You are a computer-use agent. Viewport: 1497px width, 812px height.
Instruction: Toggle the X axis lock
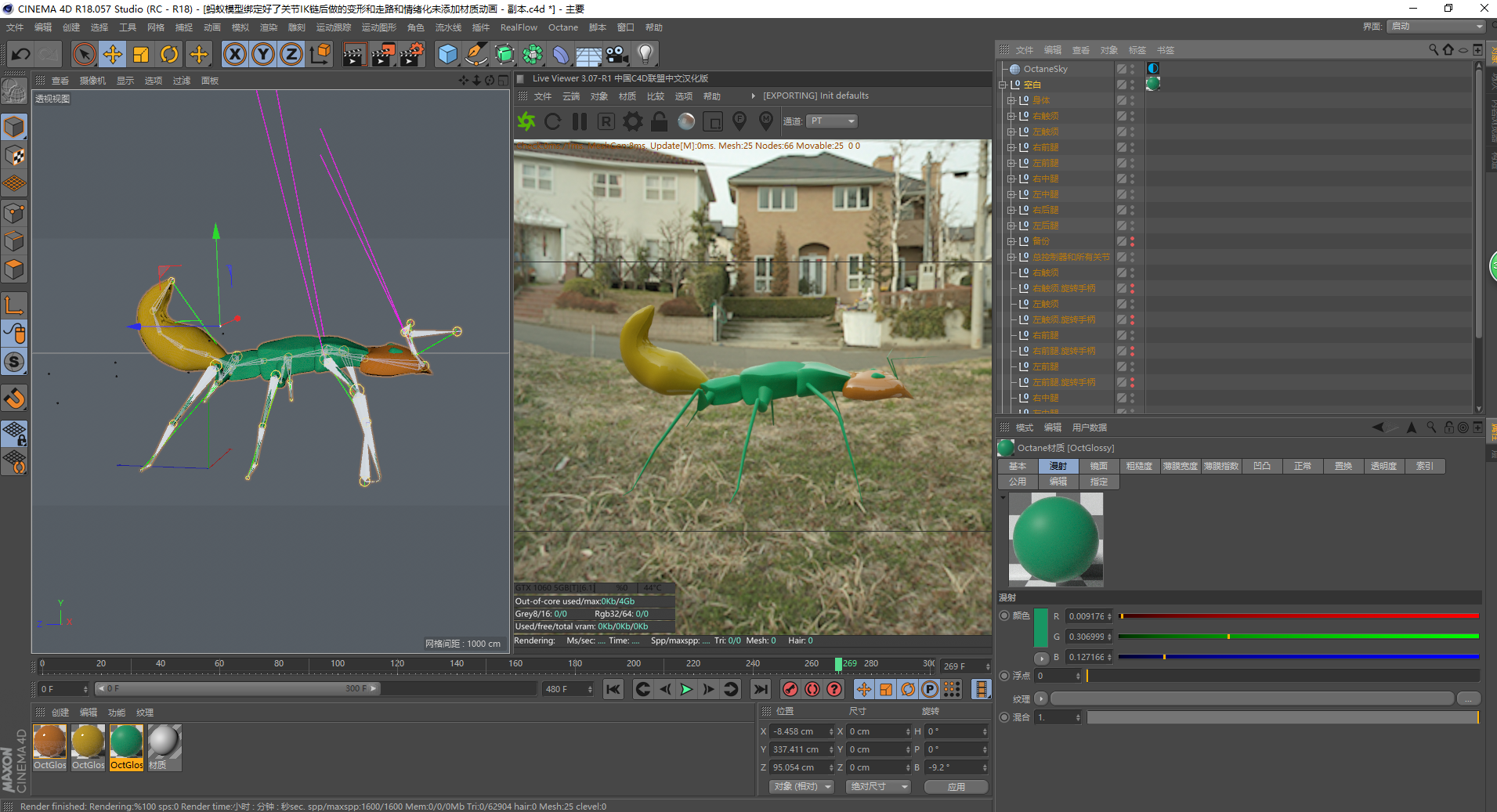234,54
